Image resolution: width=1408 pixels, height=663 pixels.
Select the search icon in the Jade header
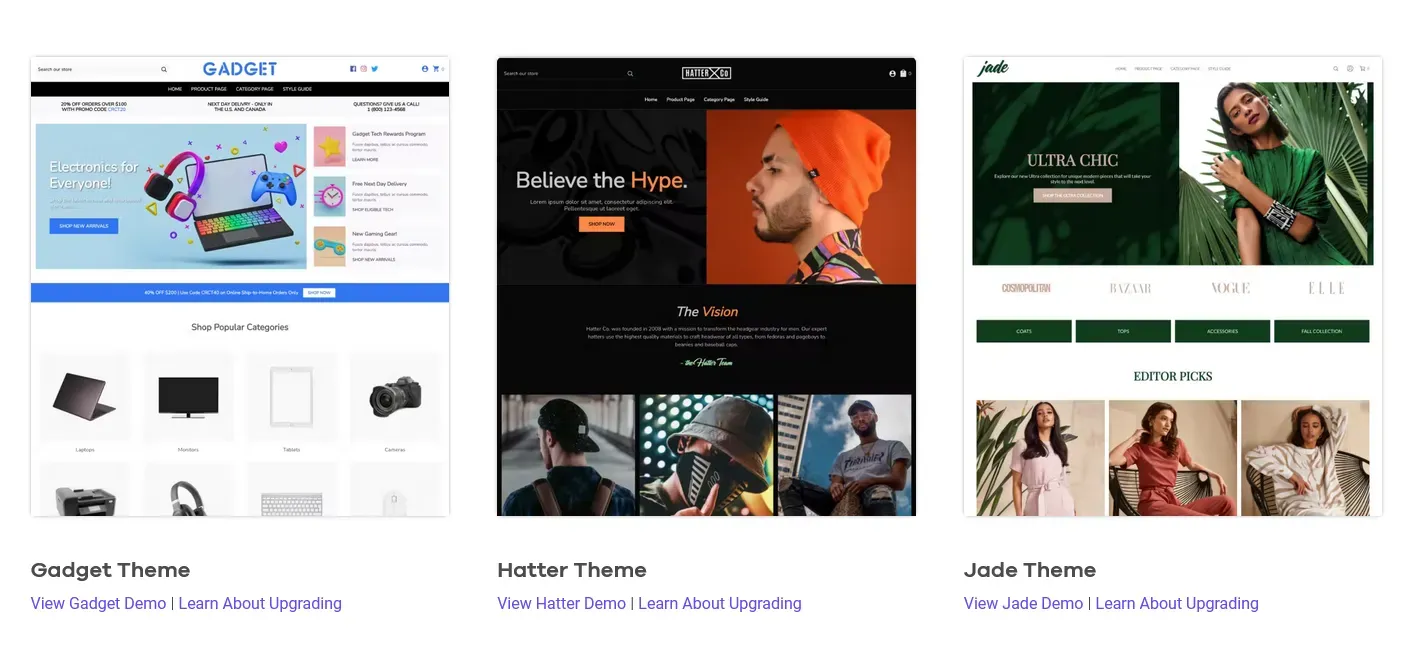click(1336, 68)
